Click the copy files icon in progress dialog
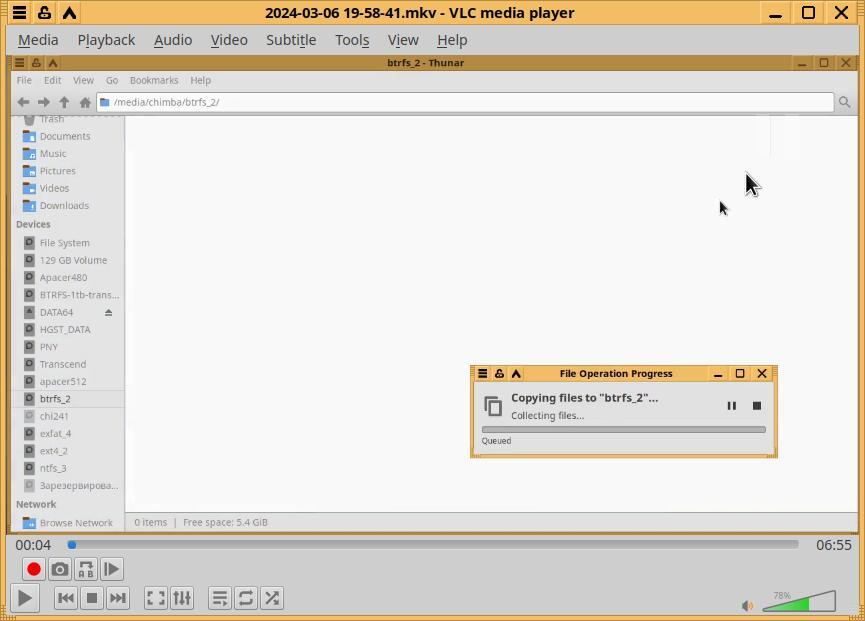The image size is (865, 621). coord(493,406)
